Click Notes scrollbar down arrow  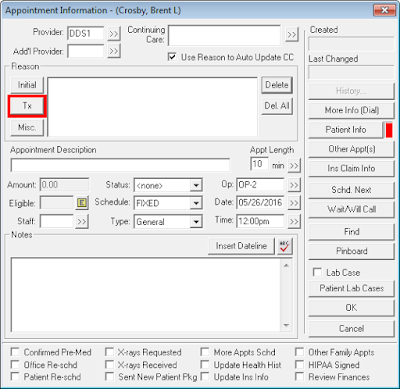286,326
